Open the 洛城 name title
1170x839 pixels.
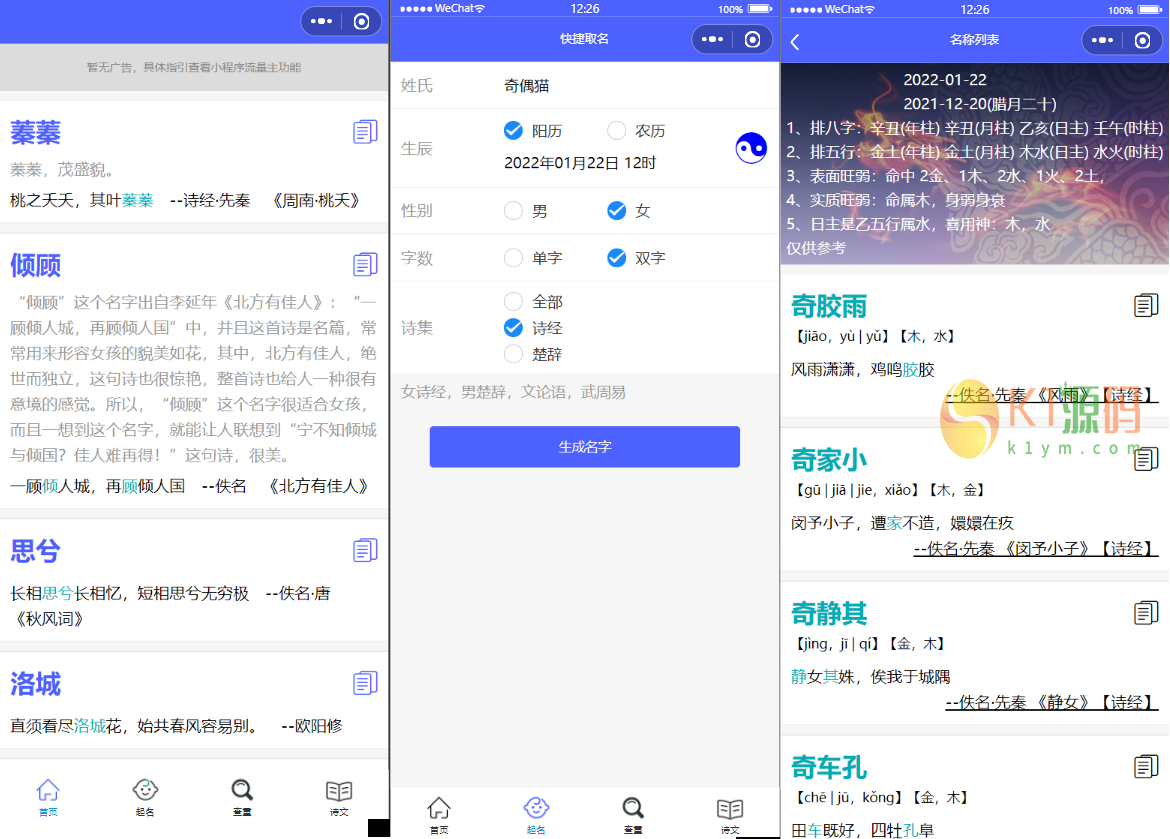35,684
